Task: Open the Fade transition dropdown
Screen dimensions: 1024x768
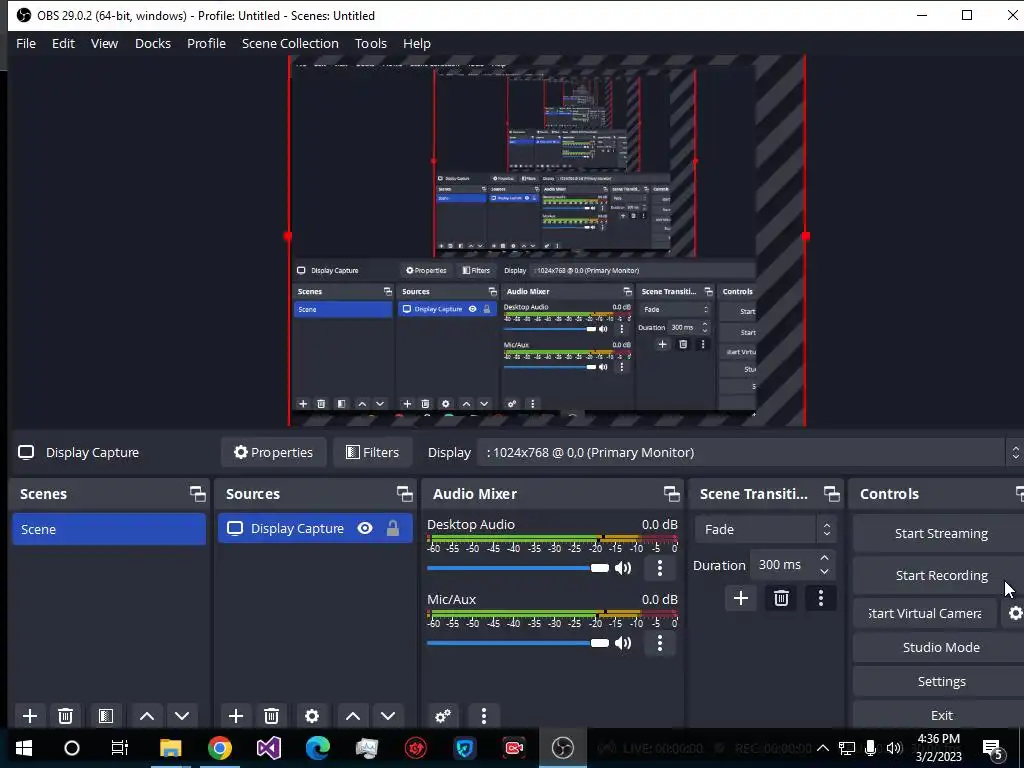Action: tap(765, 530)
